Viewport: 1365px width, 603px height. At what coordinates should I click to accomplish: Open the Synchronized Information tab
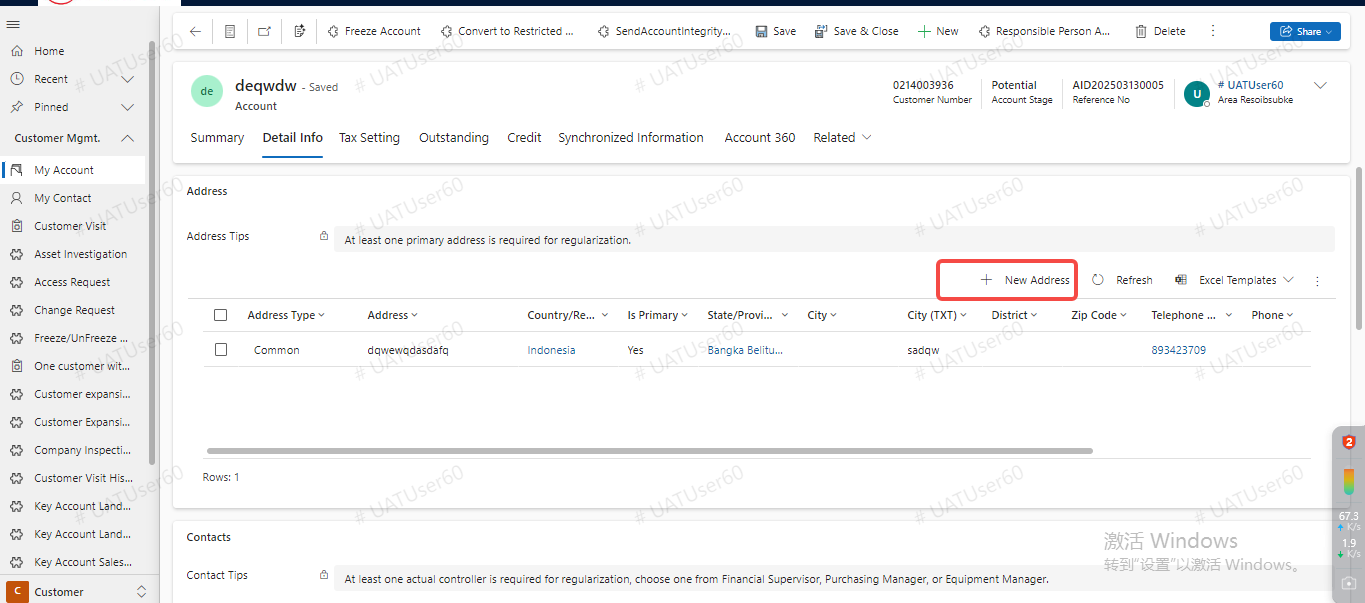(631, 138)
